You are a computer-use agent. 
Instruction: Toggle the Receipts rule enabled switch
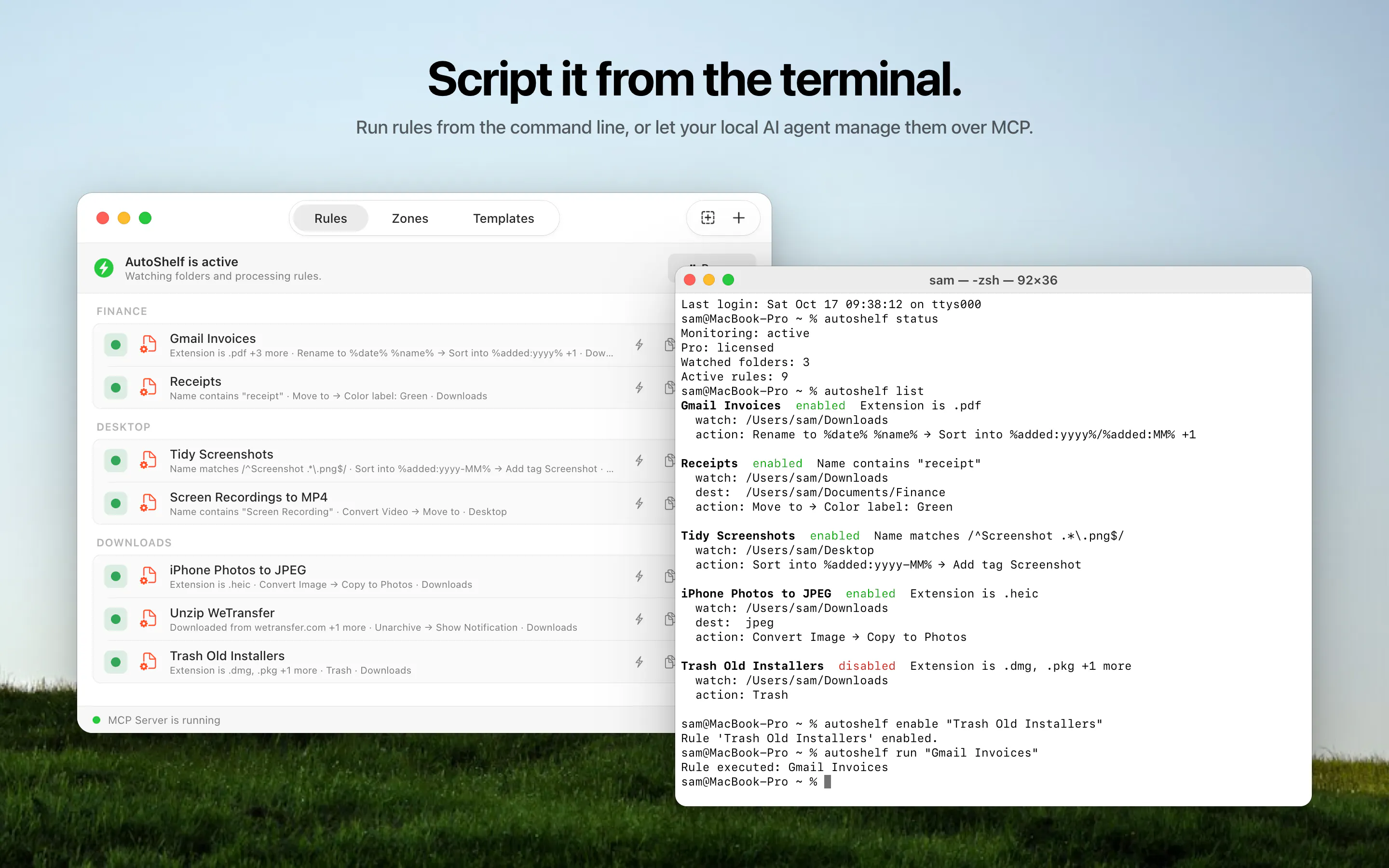point(115,388)
